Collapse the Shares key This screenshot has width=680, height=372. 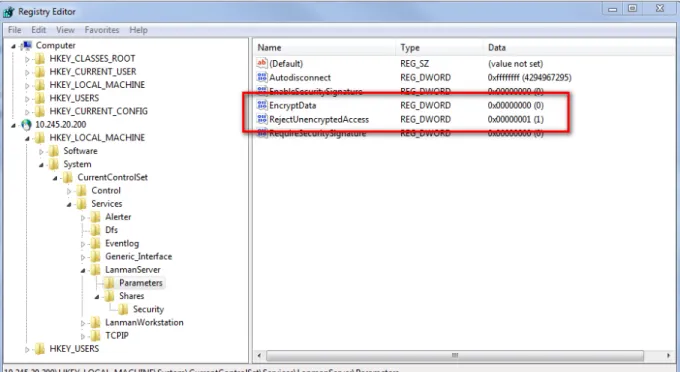click(97, 297)
